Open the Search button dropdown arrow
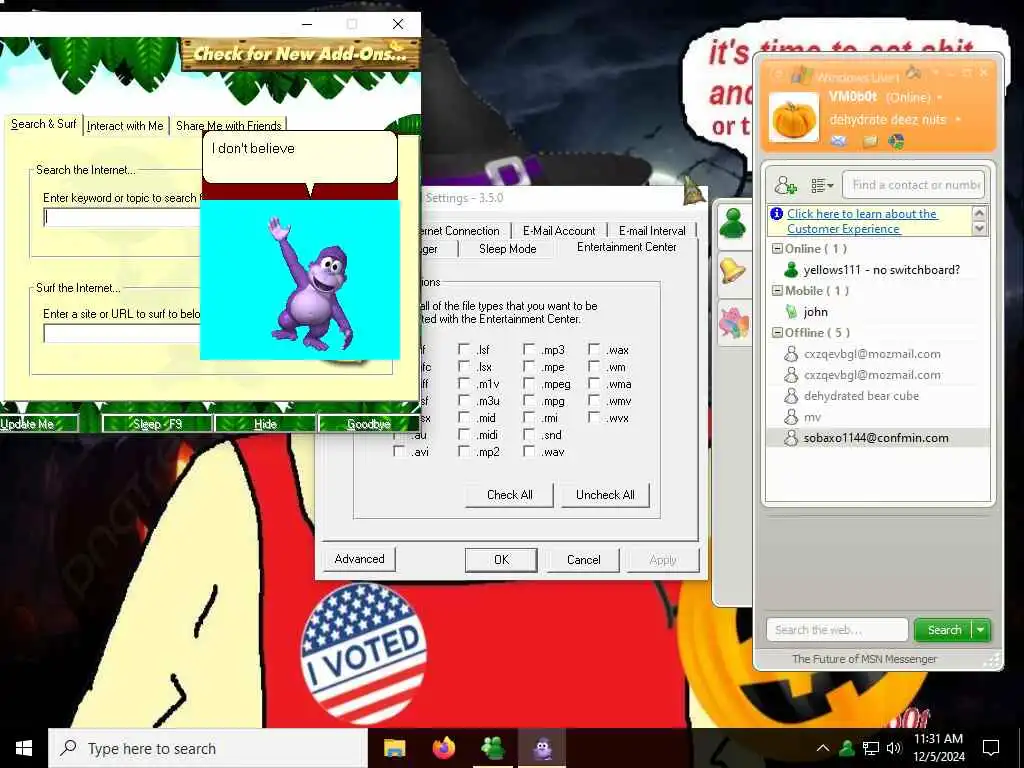The width and height of the screenshot is (1024, 768). click(981, 630)
